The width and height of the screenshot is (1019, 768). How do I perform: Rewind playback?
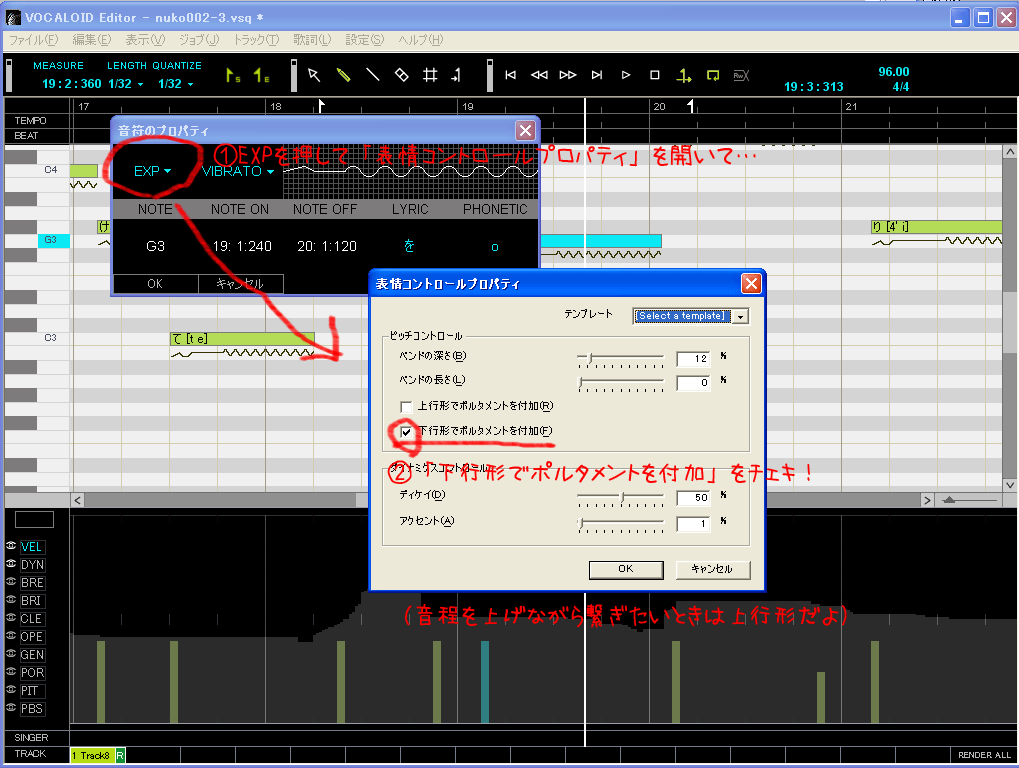point(539,75)
